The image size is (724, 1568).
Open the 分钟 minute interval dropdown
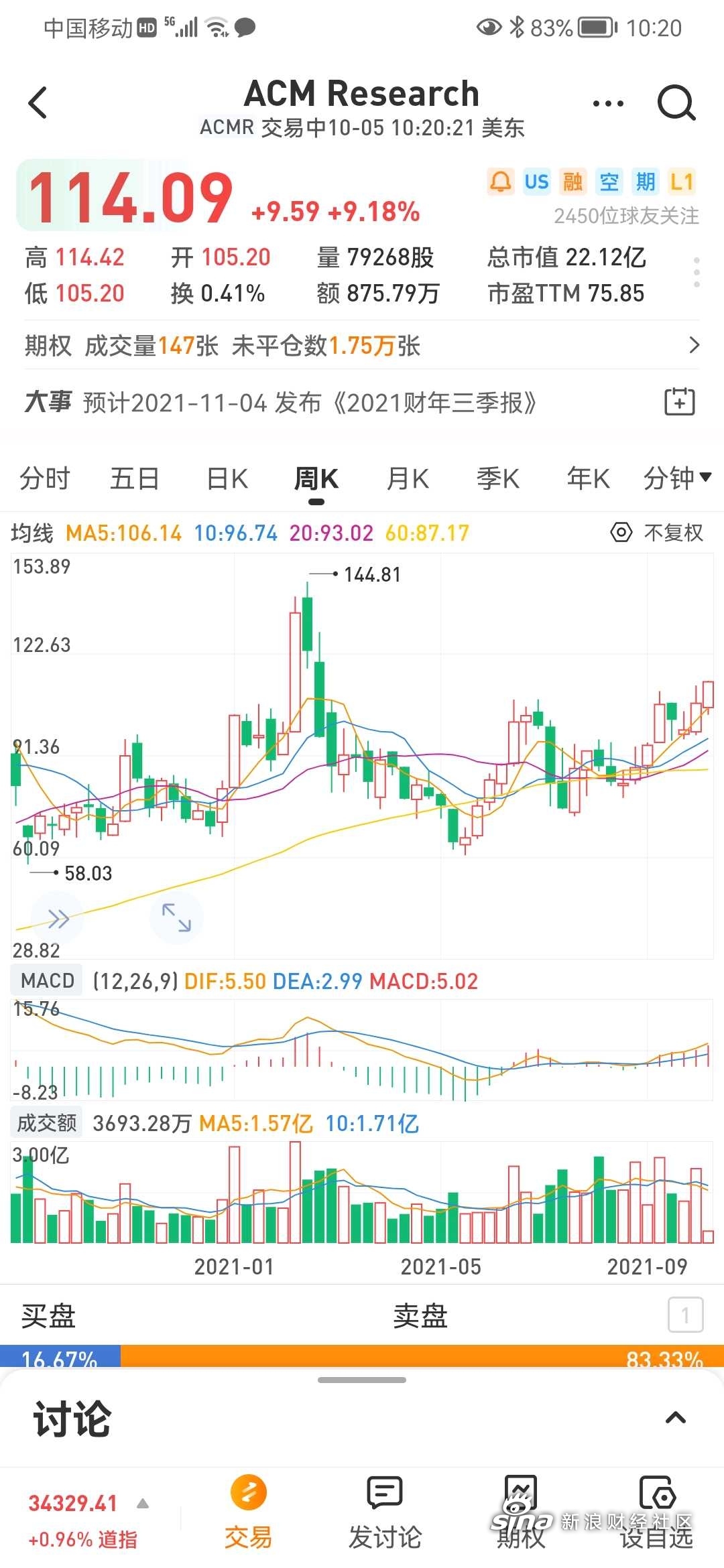[x=677, y=478]
